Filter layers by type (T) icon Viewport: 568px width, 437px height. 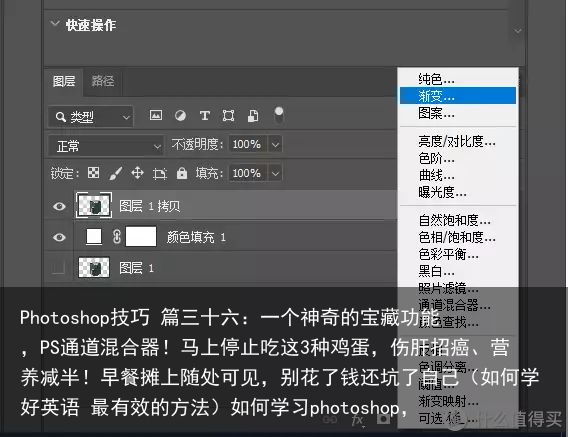pyautogui.click(x=205, y=116)
